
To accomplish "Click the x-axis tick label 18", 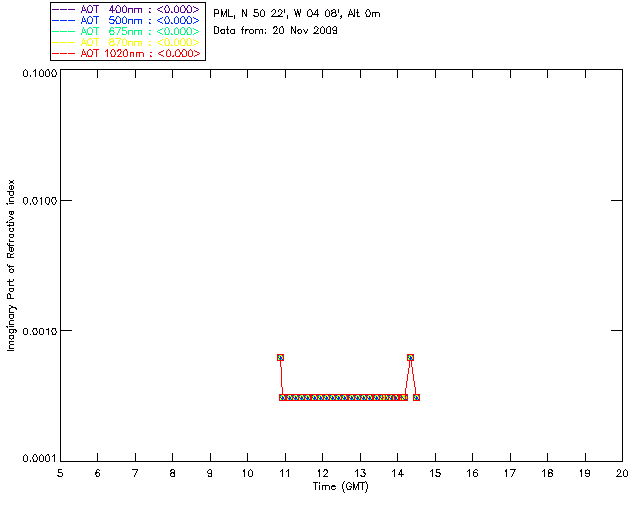I will point(547,473).
